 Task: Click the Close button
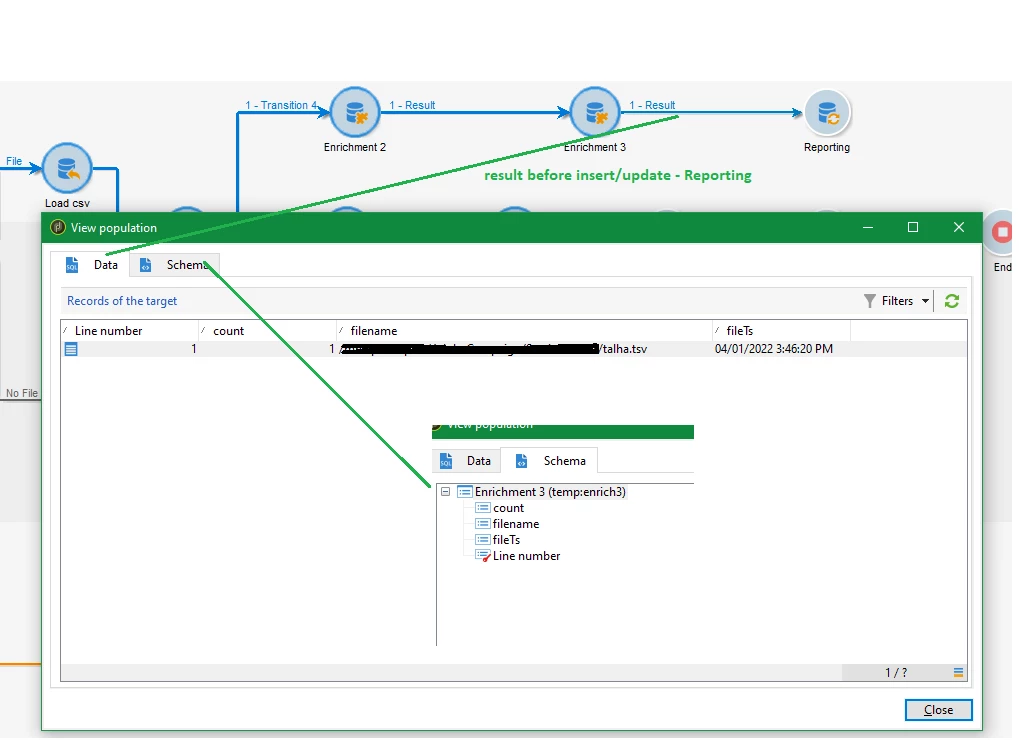pos(938,711)
